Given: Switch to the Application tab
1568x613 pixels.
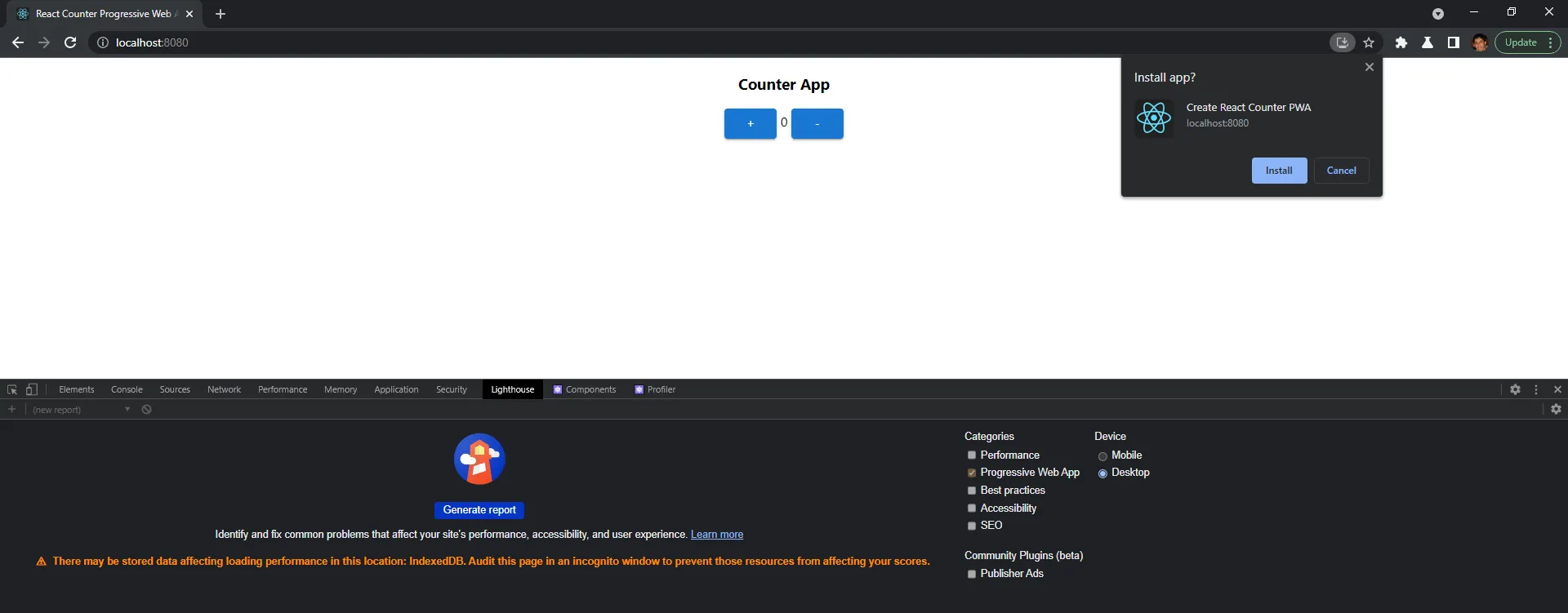Looking at the screenshot, I should pyautogui.click(x=396, y=389).
